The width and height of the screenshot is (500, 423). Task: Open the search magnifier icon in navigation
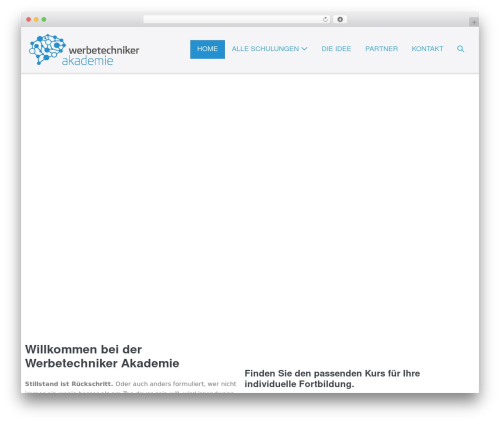[x=460, y=49]
